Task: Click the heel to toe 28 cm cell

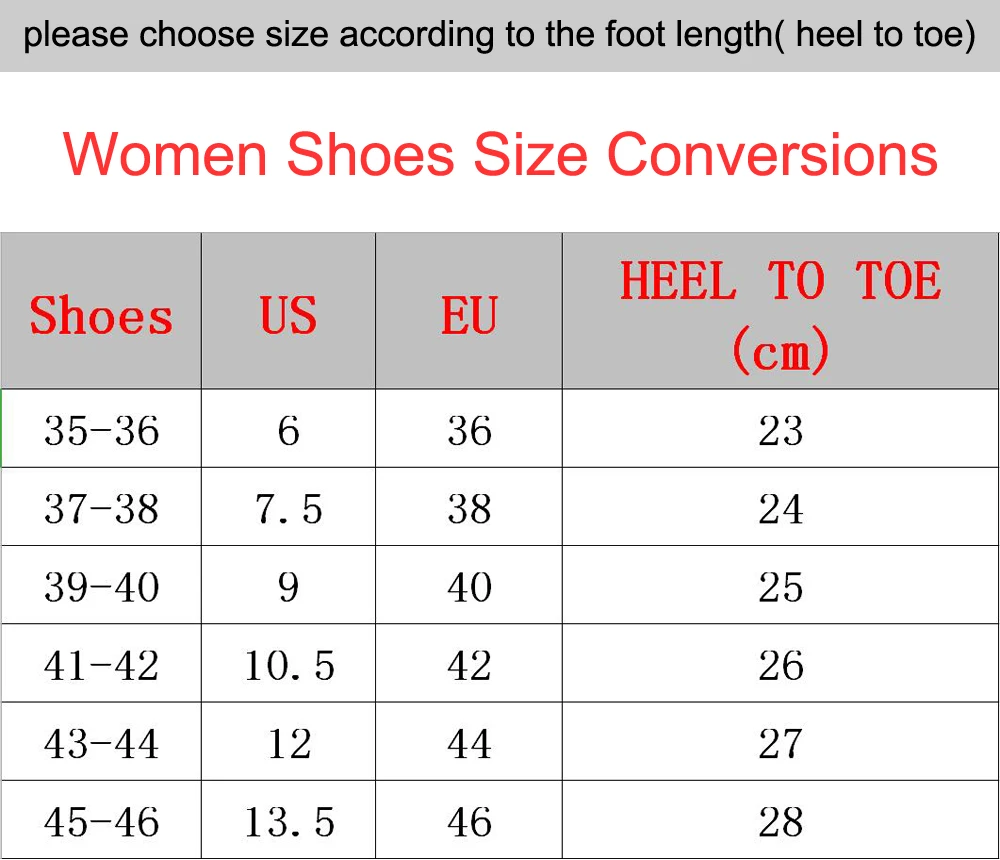Action: [x=781, y=821]
